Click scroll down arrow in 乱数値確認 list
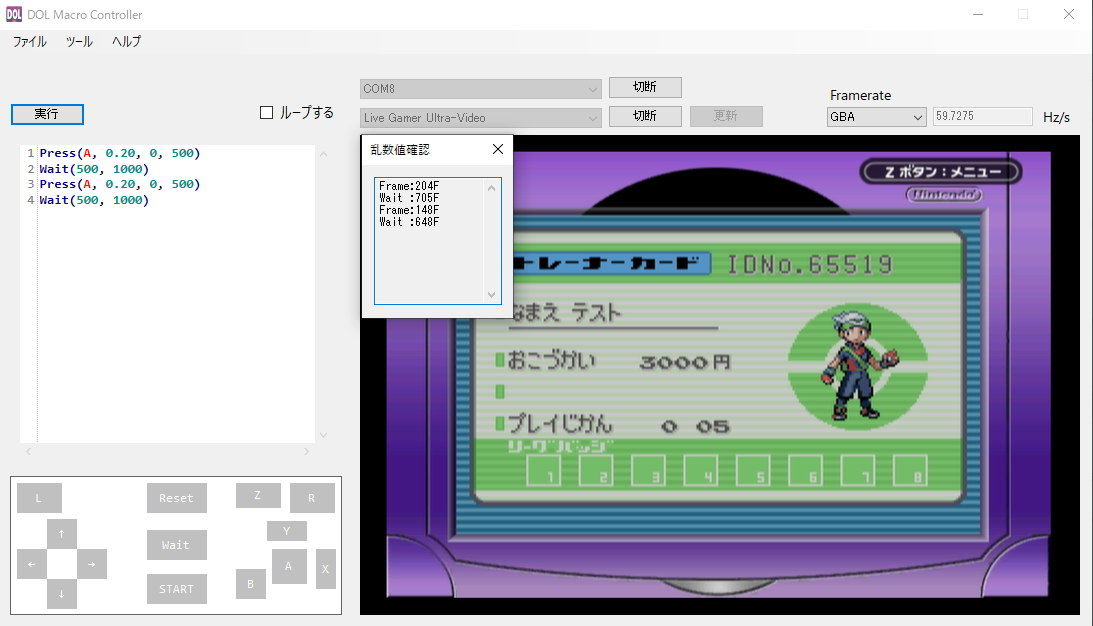Image resolution: width=1093 pixels, height=626 pixels. [x=491, y=295]
